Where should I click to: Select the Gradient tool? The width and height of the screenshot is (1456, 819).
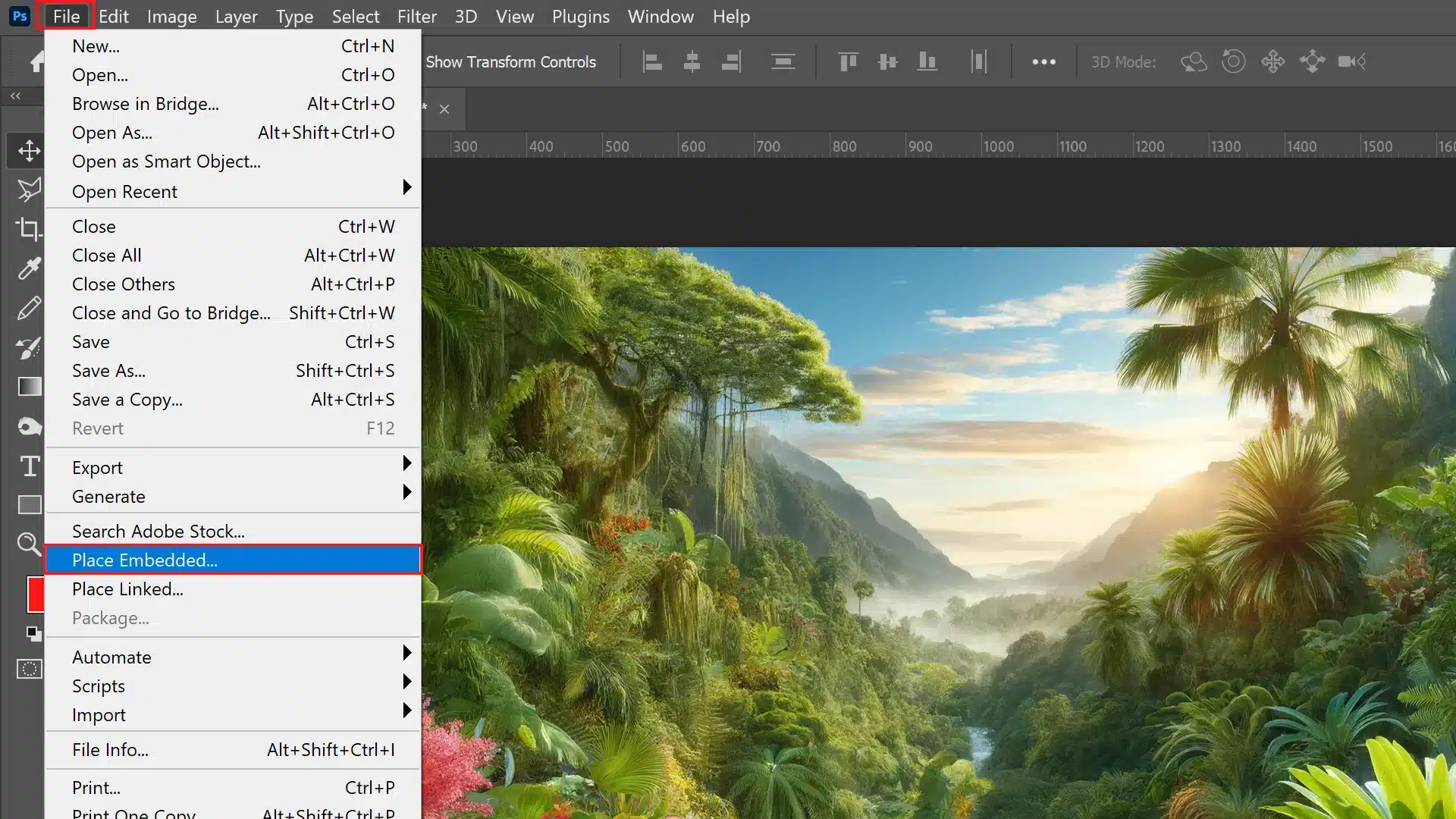29,387
